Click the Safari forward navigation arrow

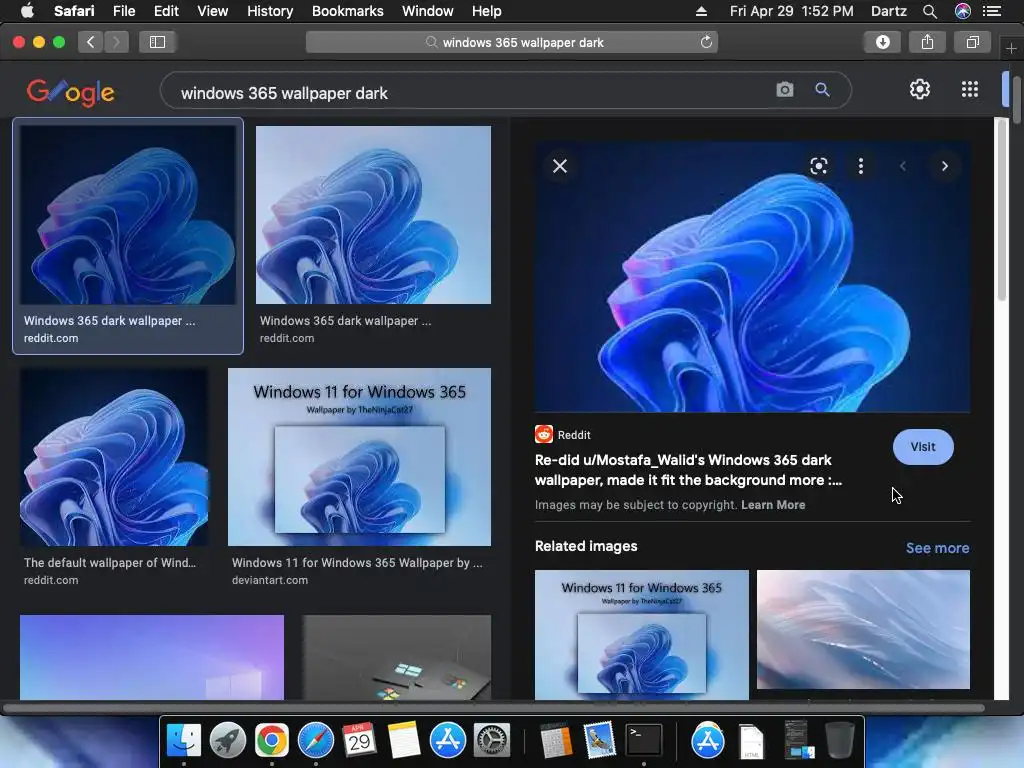116,42
